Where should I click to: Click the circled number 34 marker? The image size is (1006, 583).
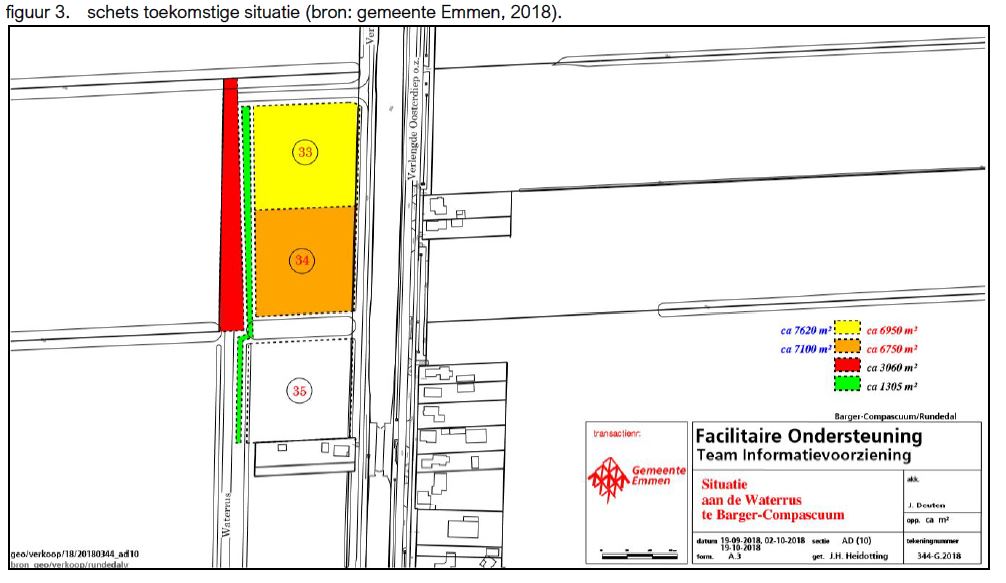pyautogui.click(x=301, y=259)
